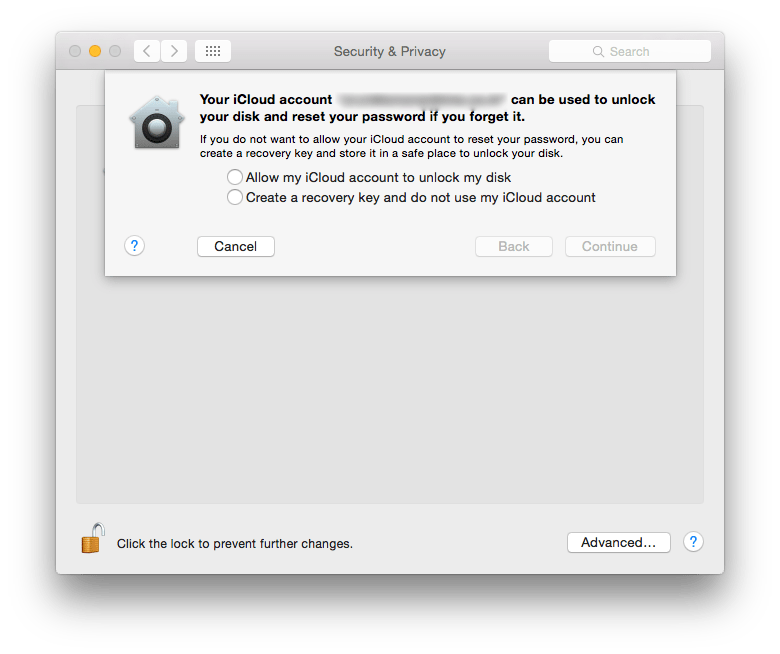Screen dimensions: 780x654
Task: Choose Create a recovery key option
Action: (235, 197)
